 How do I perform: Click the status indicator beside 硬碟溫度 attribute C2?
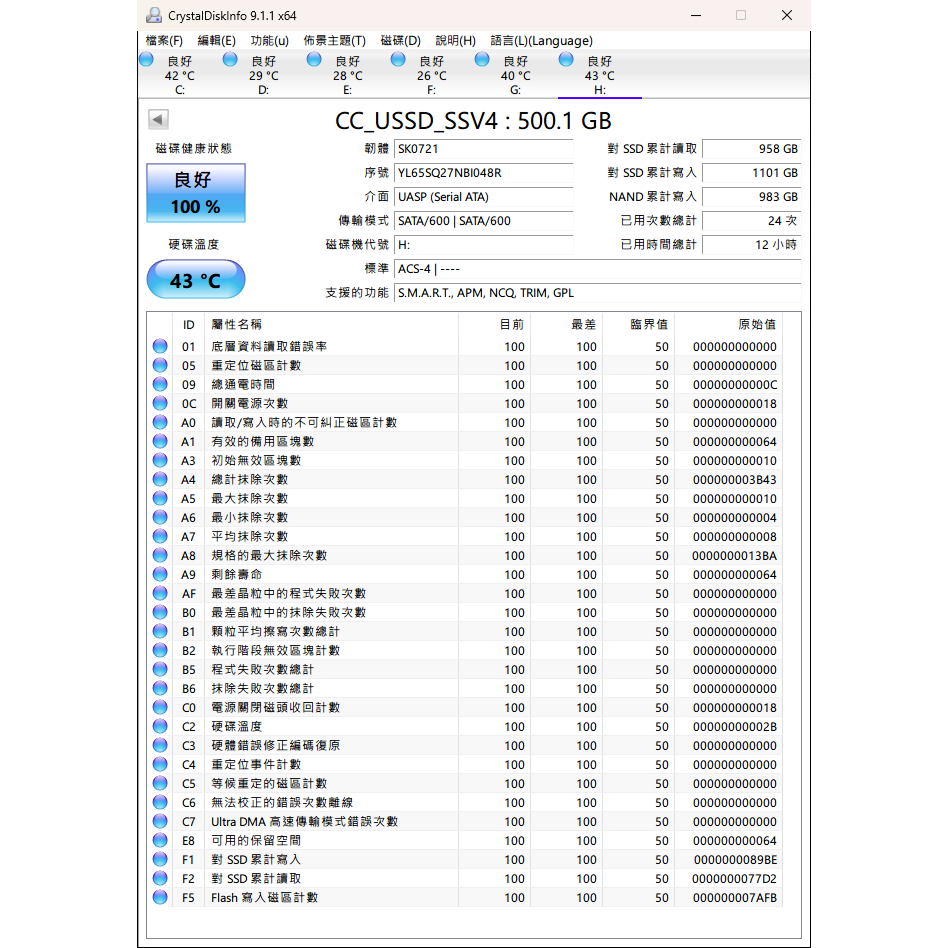pyautogui.click(x=159, y=726)
